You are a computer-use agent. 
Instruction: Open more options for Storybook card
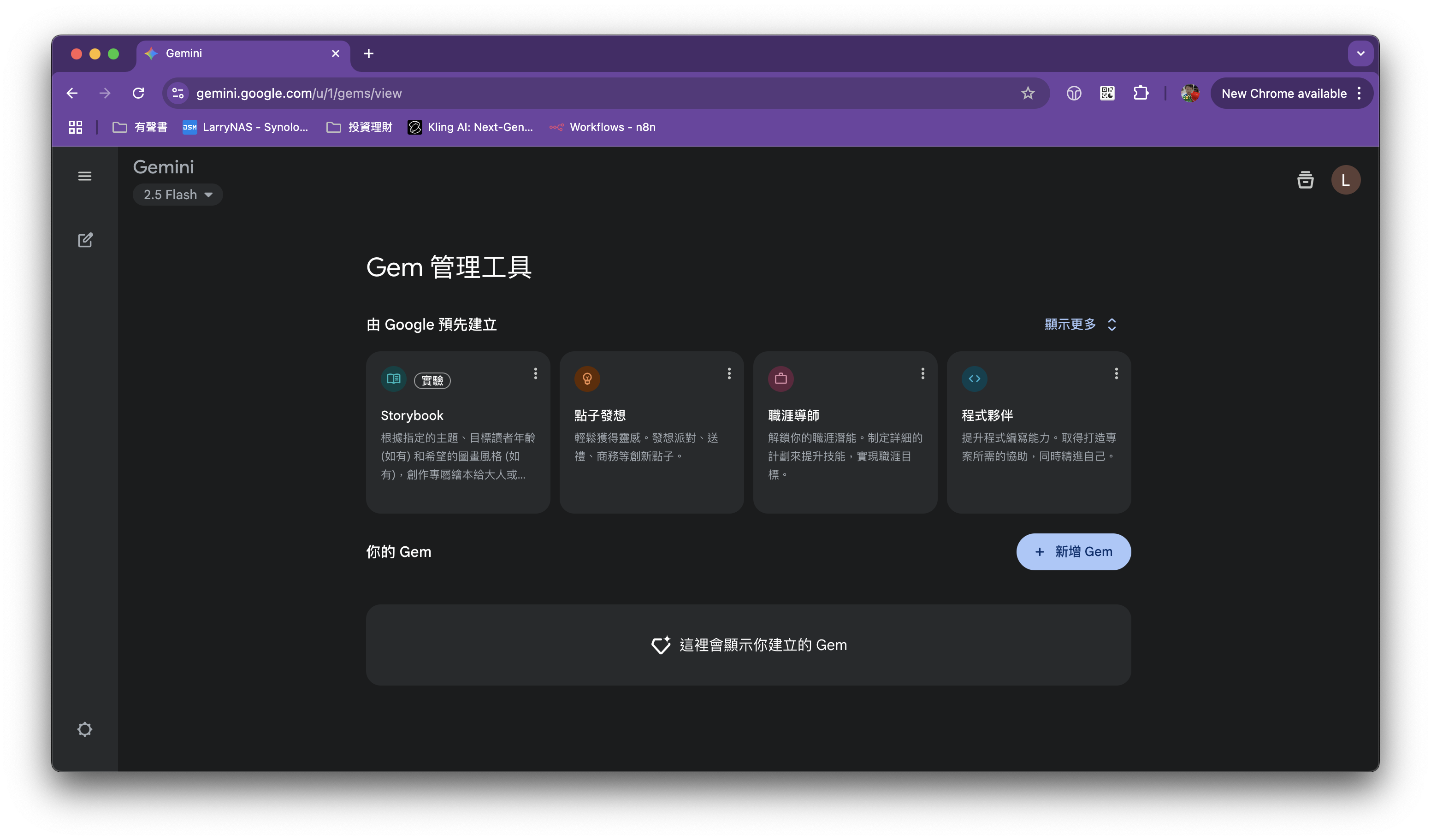(x=536, y=374)
